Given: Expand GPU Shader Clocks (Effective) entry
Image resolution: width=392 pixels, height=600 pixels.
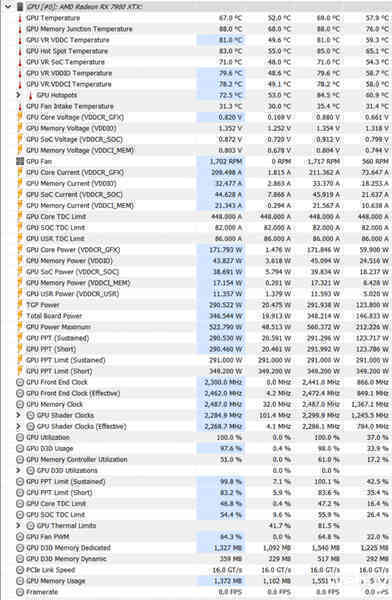Looking at the screenshot, I should point(18,426).
